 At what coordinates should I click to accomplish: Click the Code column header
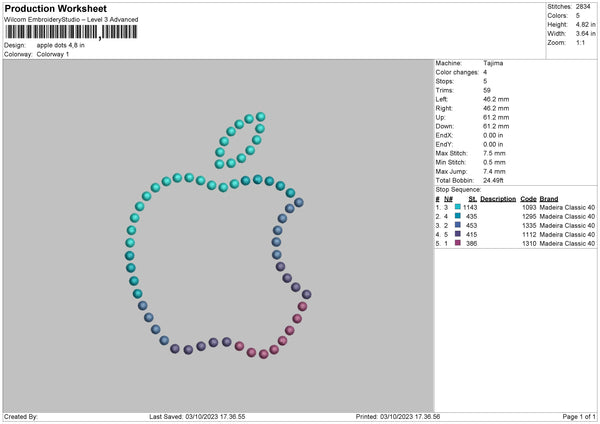528,199
